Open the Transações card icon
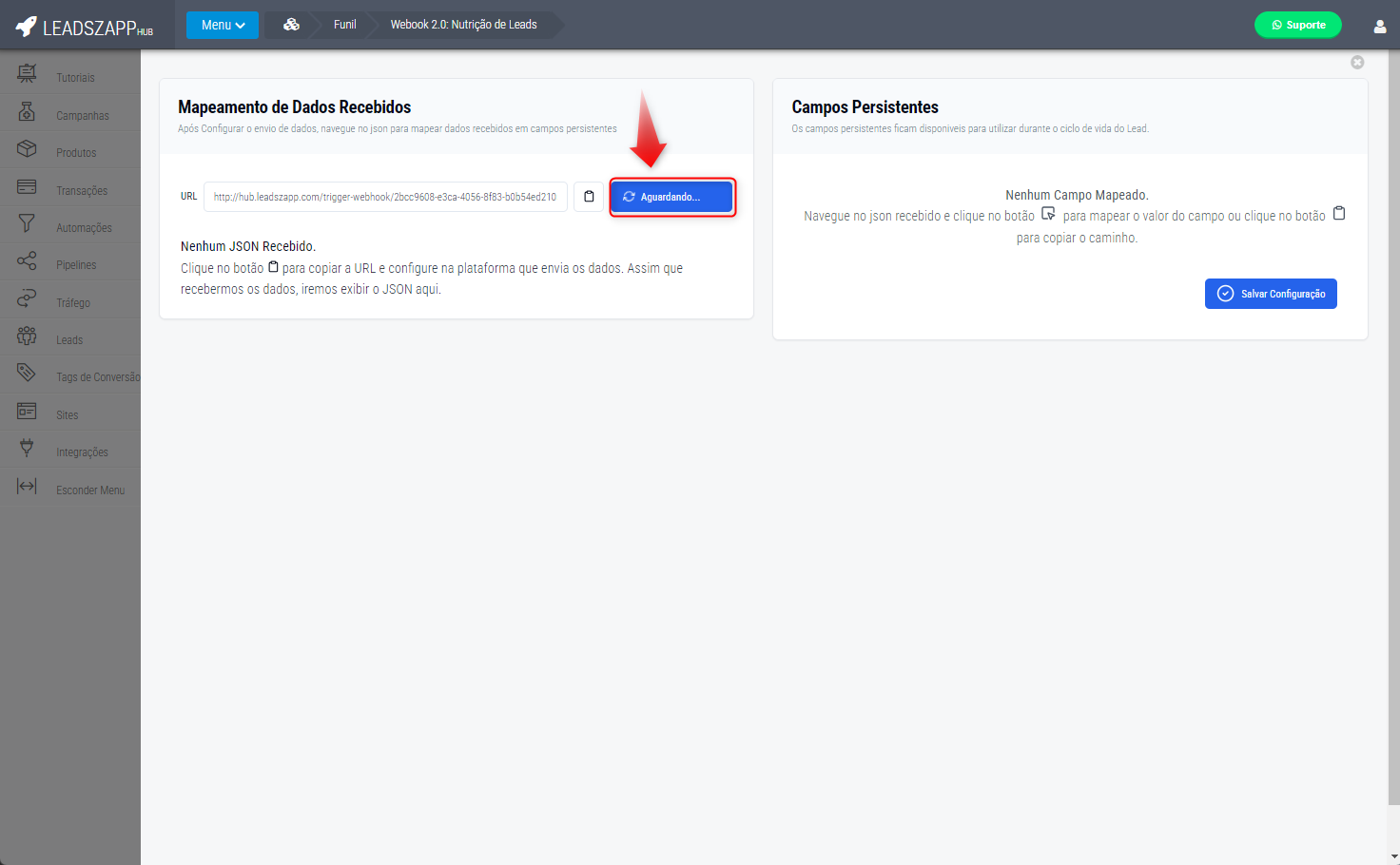The image size is (1400, 865). pyautogui.click(x=27, y=186)
